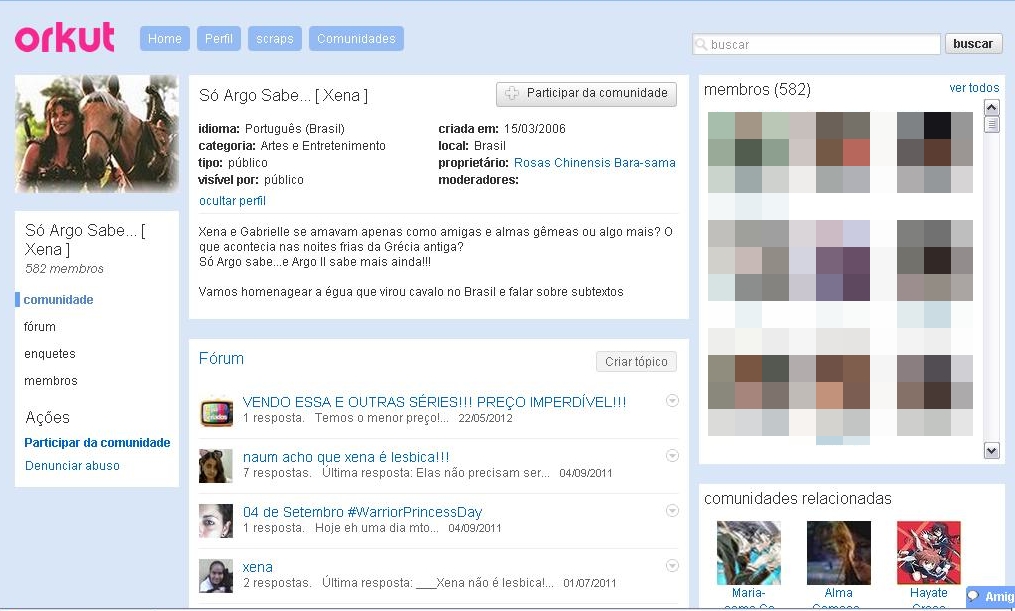Open Alma related community thumbnail
Screen dimensions: 1015x611
(838, 553)
